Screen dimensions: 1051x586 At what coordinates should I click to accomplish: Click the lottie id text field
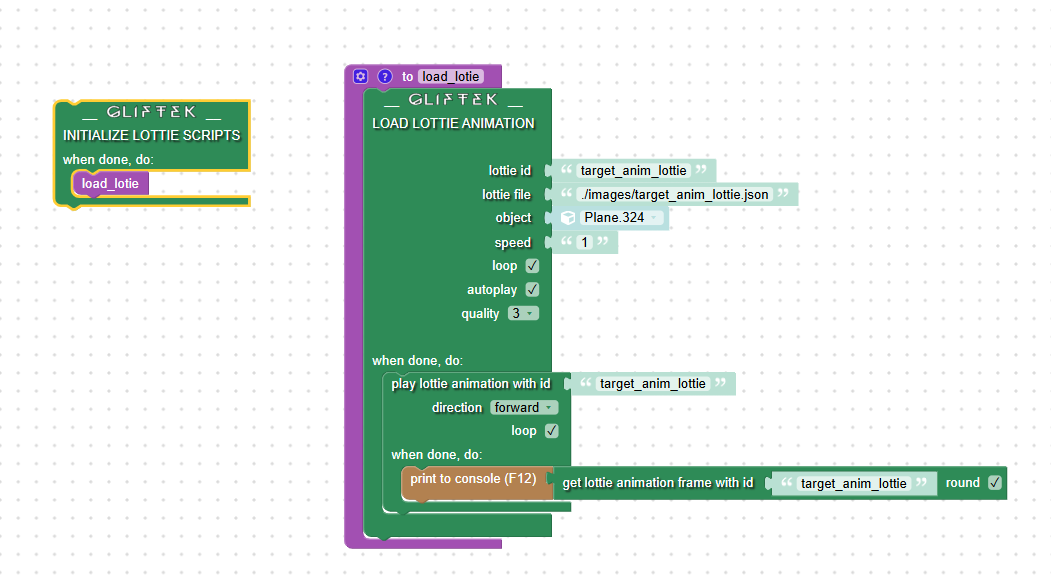(x=633, y=171)
